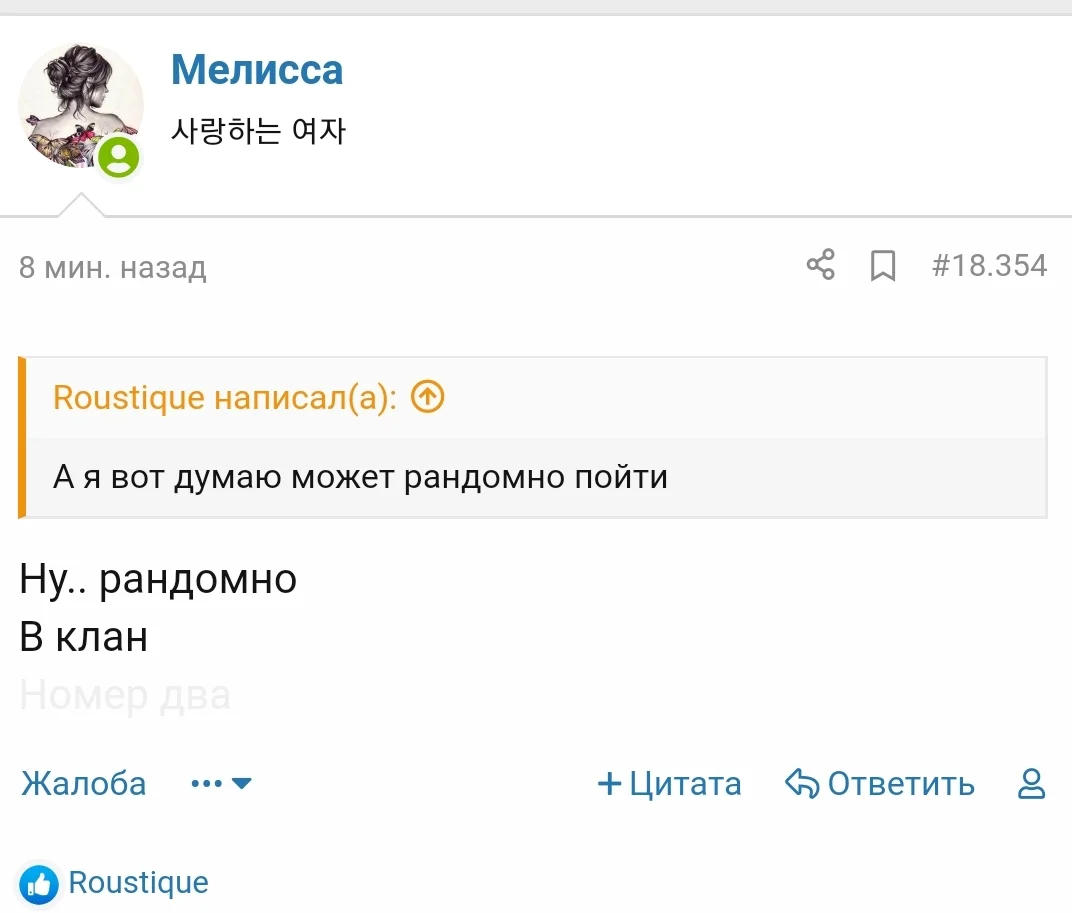Click the 8 мин. назад timestamp

pyautogui.click(x=112, y=267)
